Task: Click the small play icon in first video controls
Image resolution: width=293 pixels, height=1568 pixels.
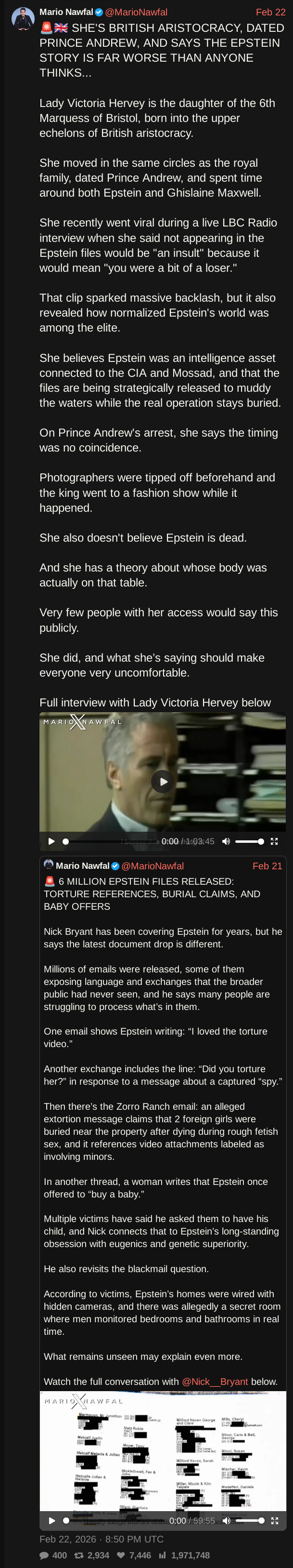Action: [x=51, y=841]
